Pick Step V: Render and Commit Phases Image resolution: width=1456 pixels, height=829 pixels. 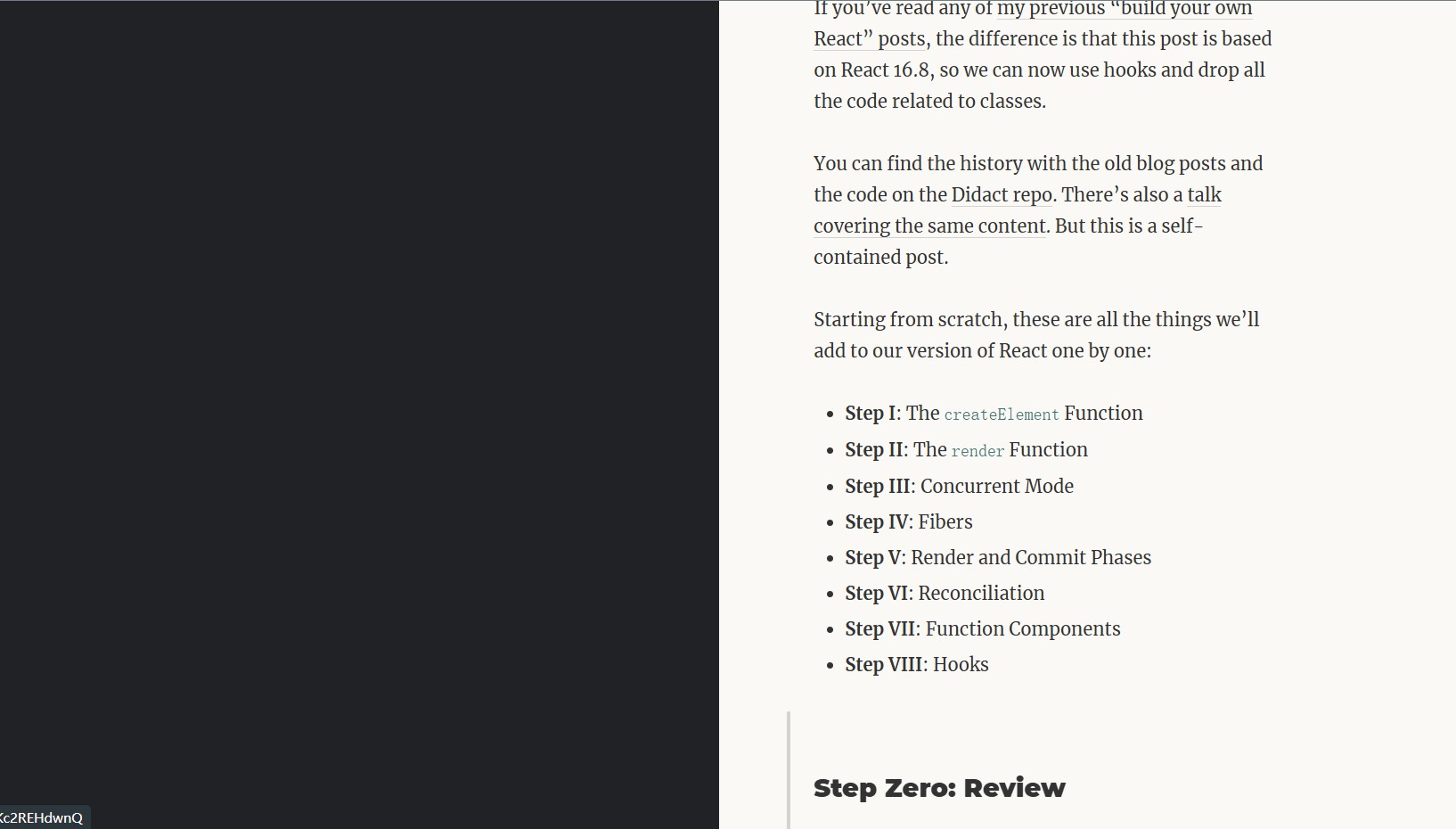point(998,558)
